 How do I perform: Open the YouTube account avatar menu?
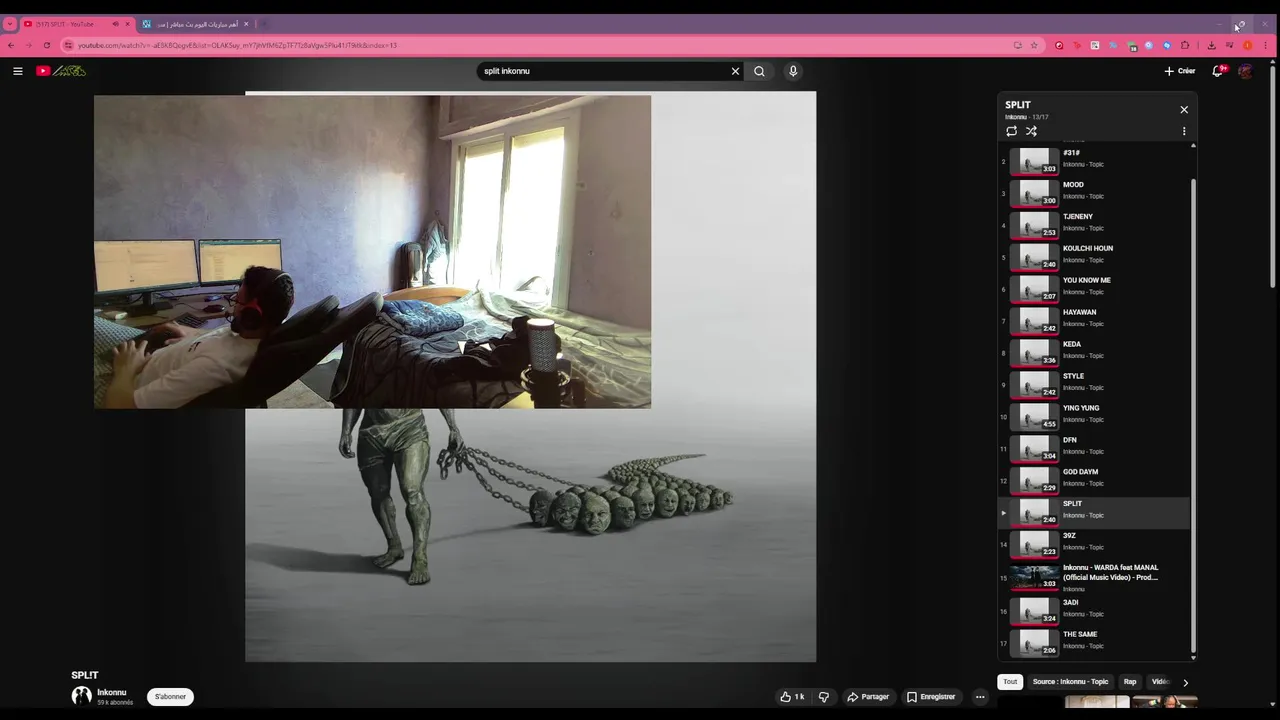coord(1245,71)
